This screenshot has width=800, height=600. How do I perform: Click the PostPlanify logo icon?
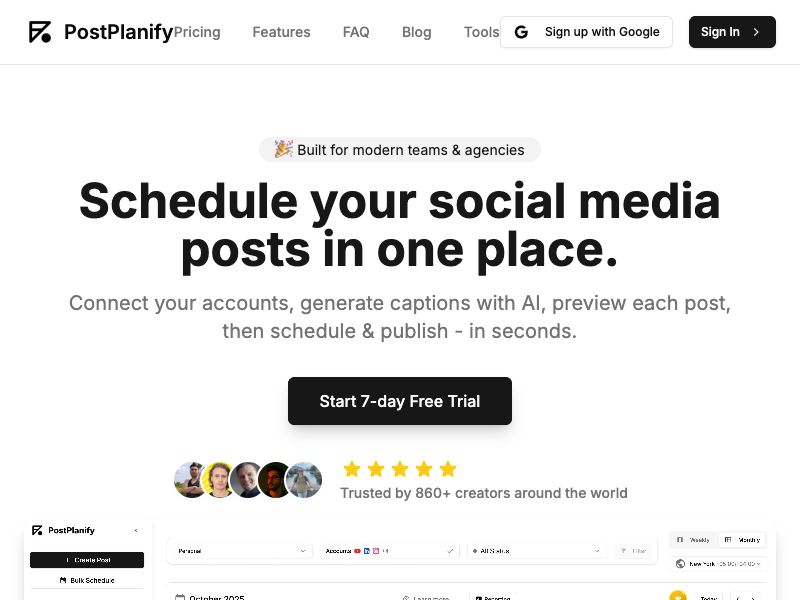click(x=40, y=31)
